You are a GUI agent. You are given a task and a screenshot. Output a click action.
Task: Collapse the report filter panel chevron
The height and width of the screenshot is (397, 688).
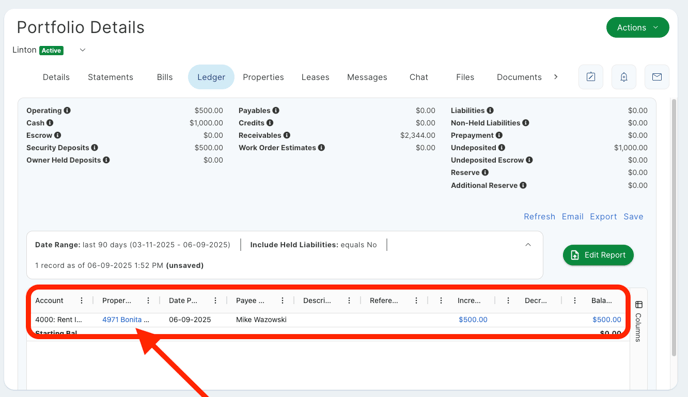point(528,245)
